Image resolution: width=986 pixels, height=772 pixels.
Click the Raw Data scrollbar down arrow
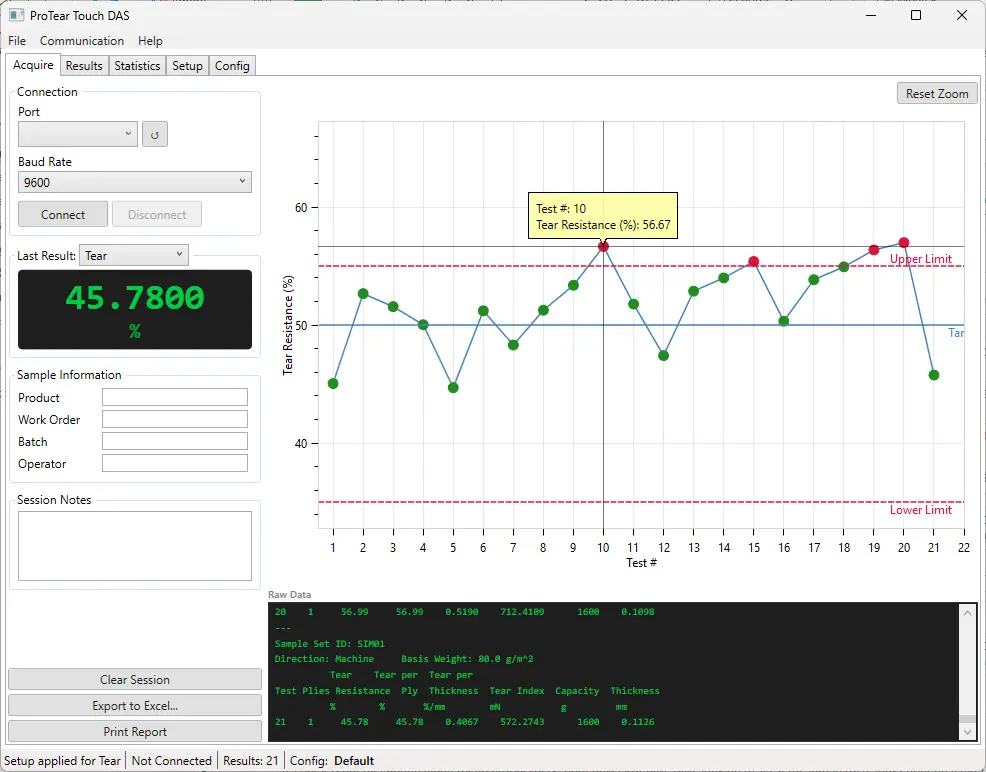point(967,732)
